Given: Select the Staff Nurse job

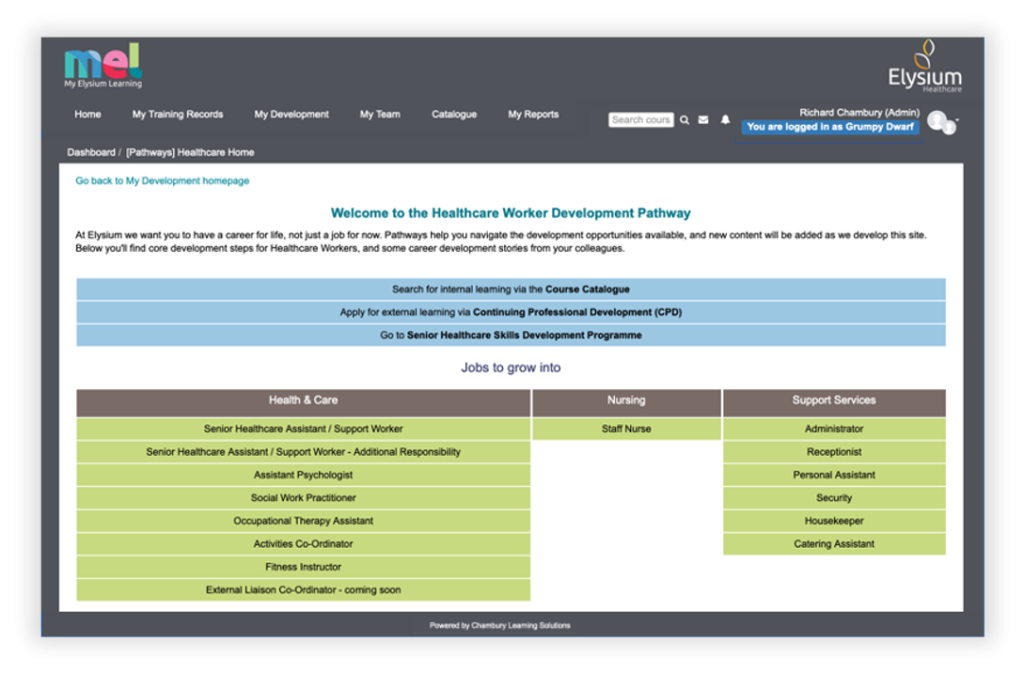Looking at the screenshot, I should coord(626,429).
